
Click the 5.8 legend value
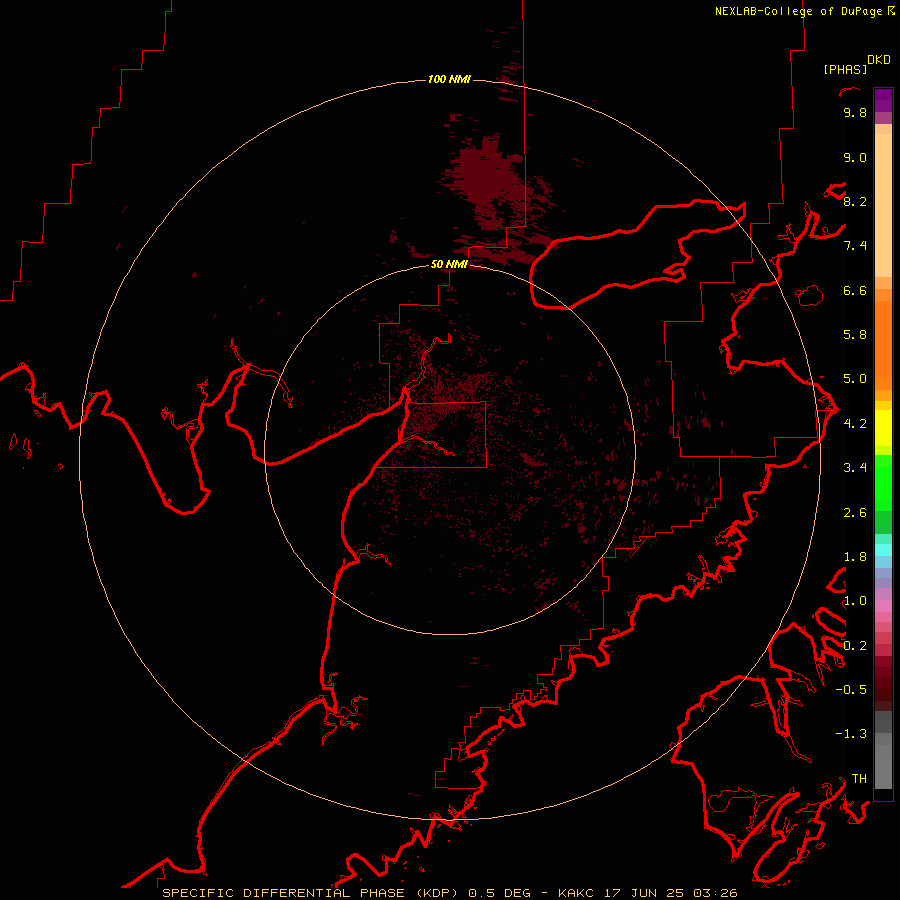(855, 335)
